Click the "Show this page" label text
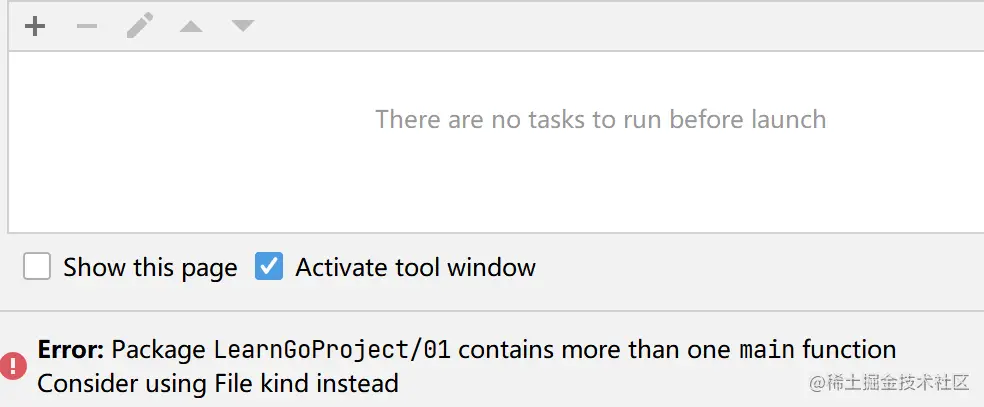The image size is (984, 407). [150, 268]
